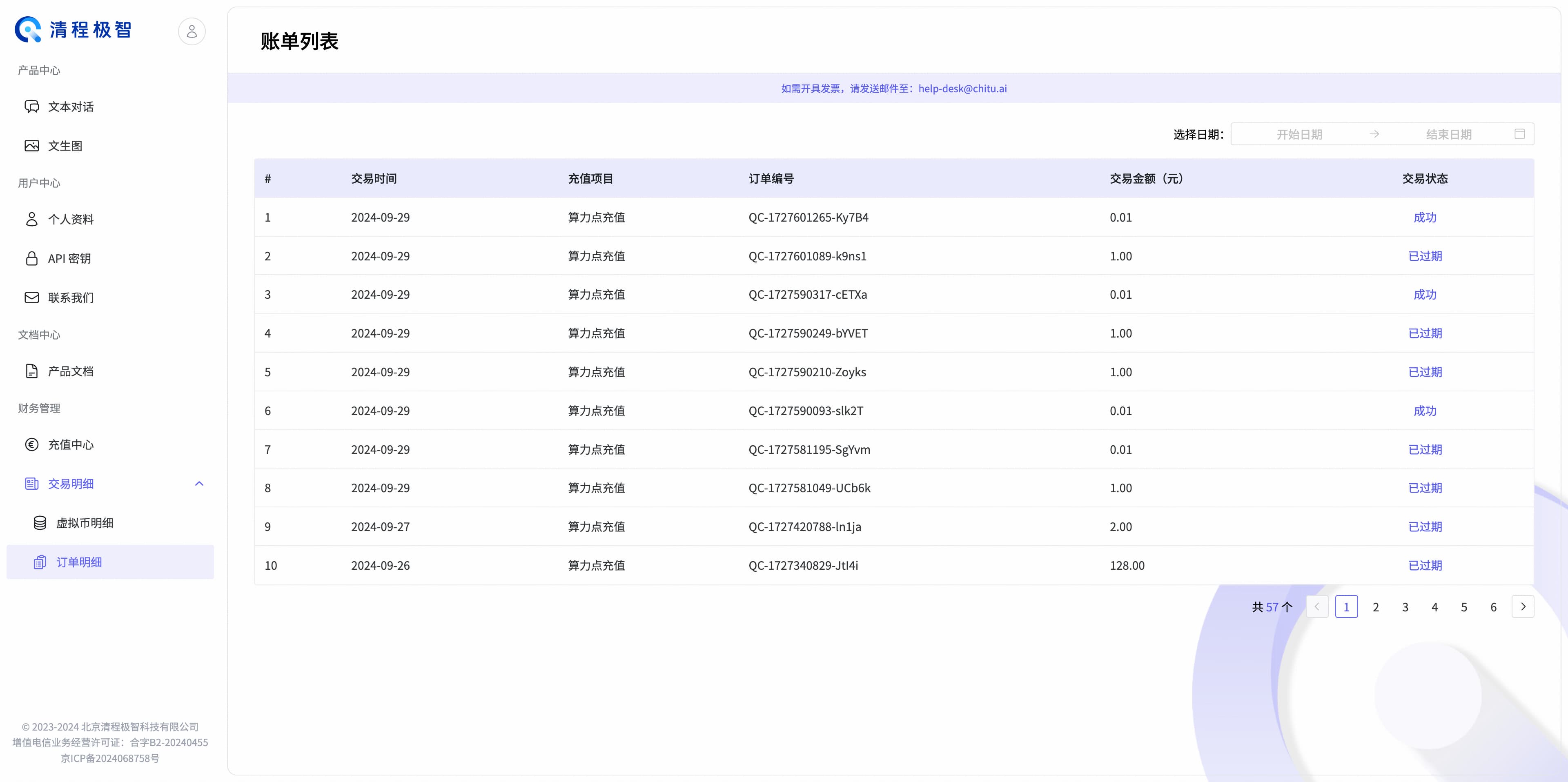Open 产品文档 document icon

tap(32, 371)
